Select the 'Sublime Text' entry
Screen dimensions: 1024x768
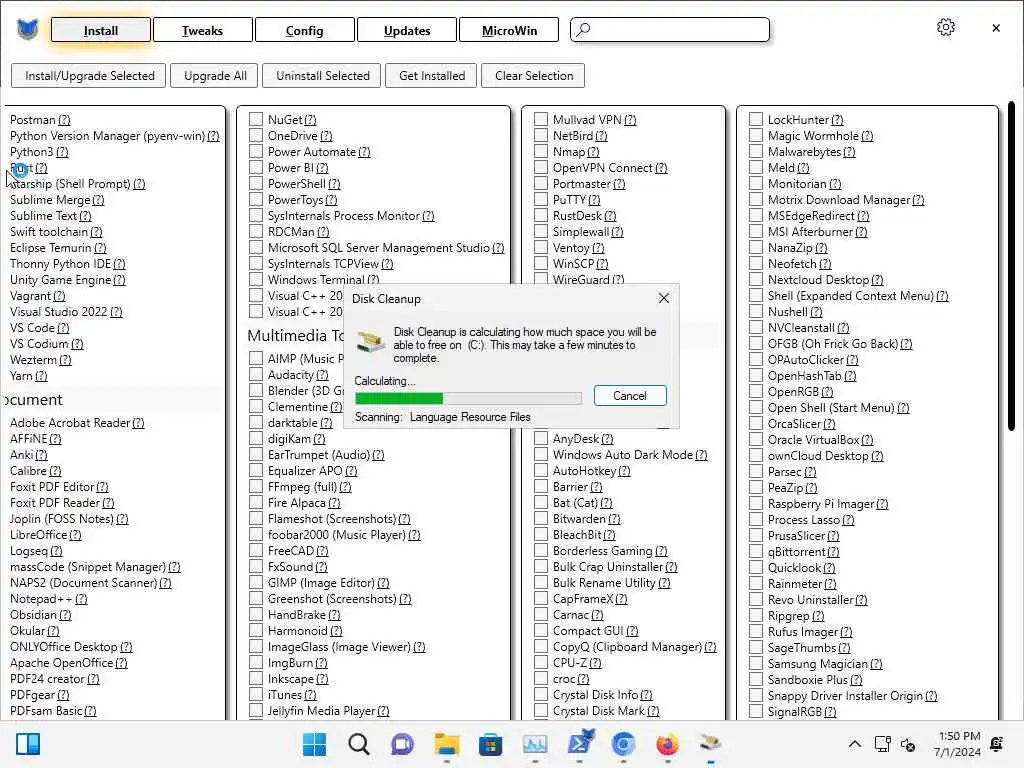pyautogui.click(x=43, y=216)
